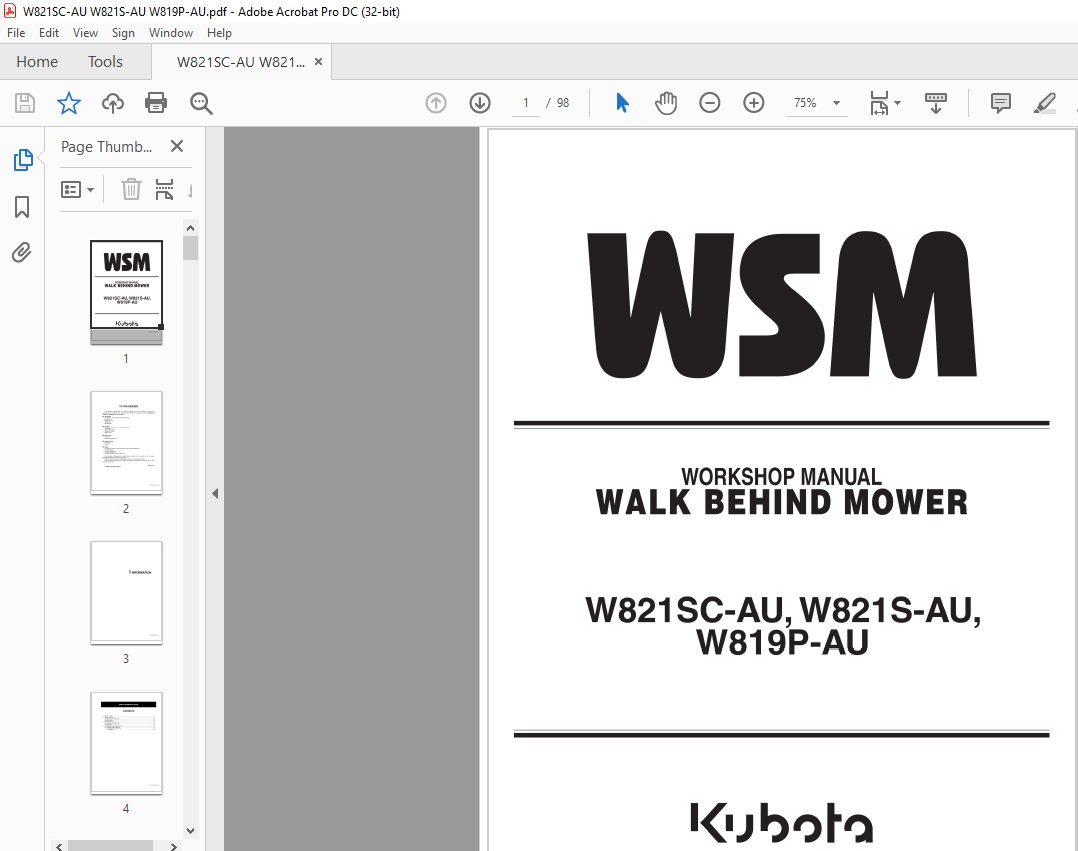The width and height of the screenshot is (1078, 851).
Task: Open the Find text magnifier tool
Action: (x=201, y=103)
